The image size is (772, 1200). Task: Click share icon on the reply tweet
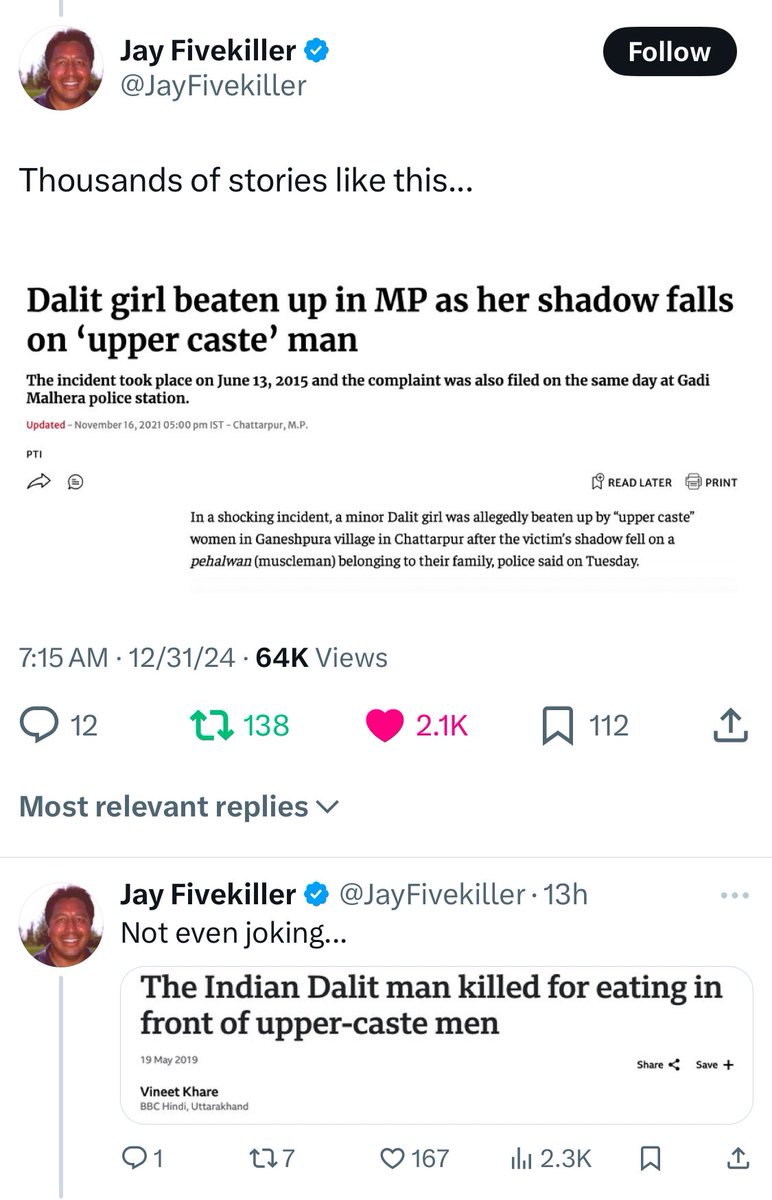737,1158
